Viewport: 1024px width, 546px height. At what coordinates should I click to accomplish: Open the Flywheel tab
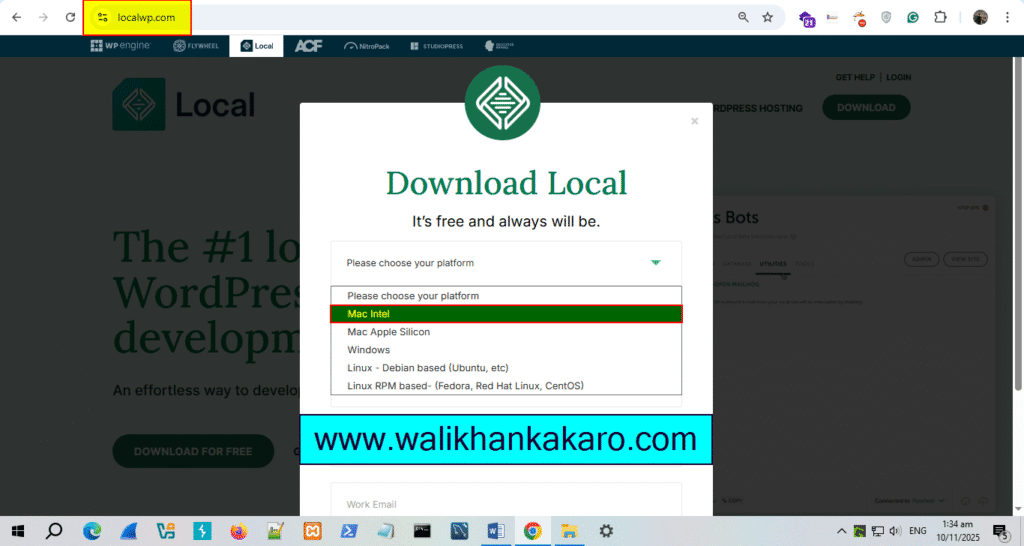[195, 46]
